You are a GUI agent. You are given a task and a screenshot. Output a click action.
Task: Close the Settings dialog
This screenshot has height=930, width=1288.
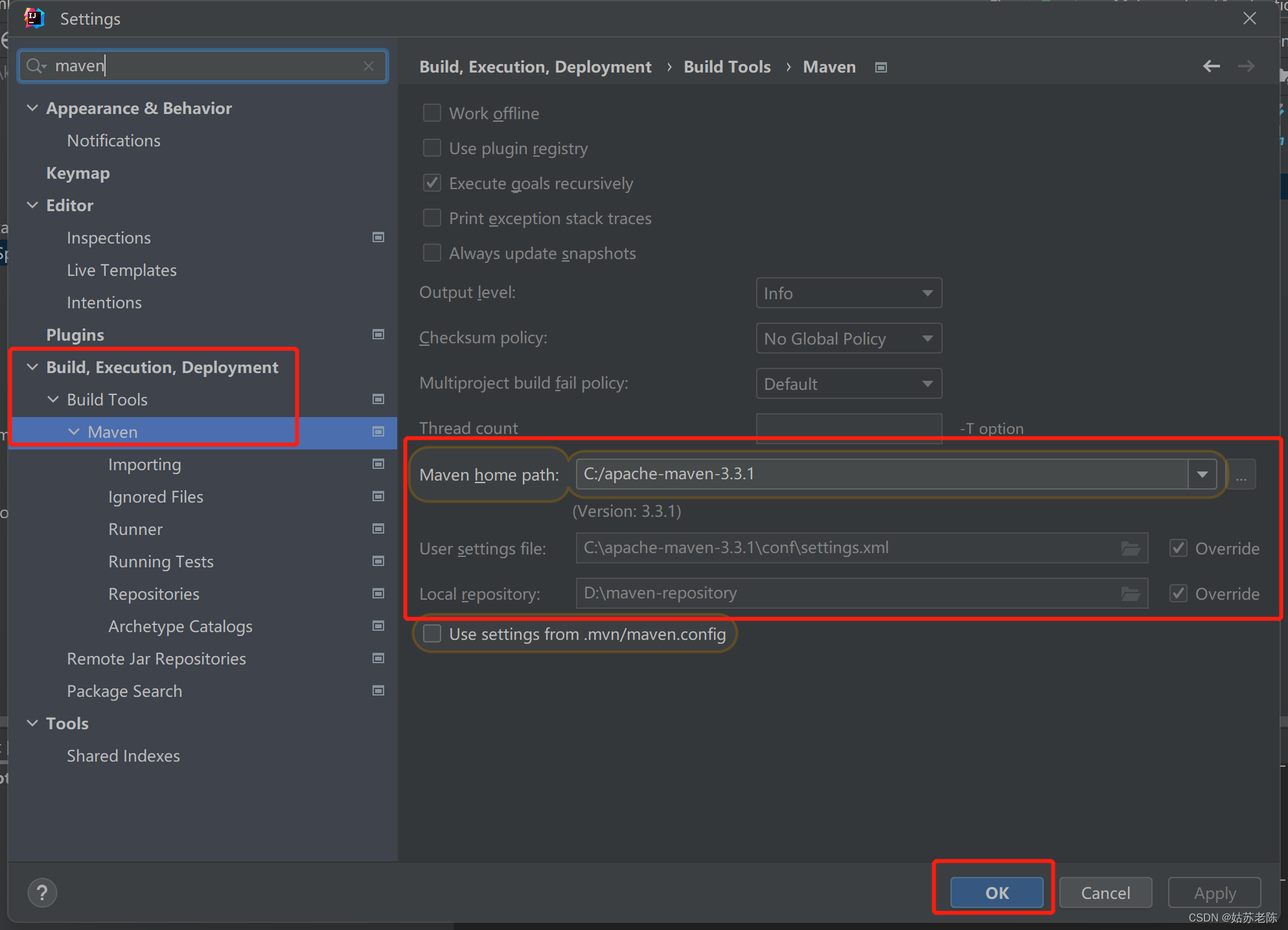1250,18
